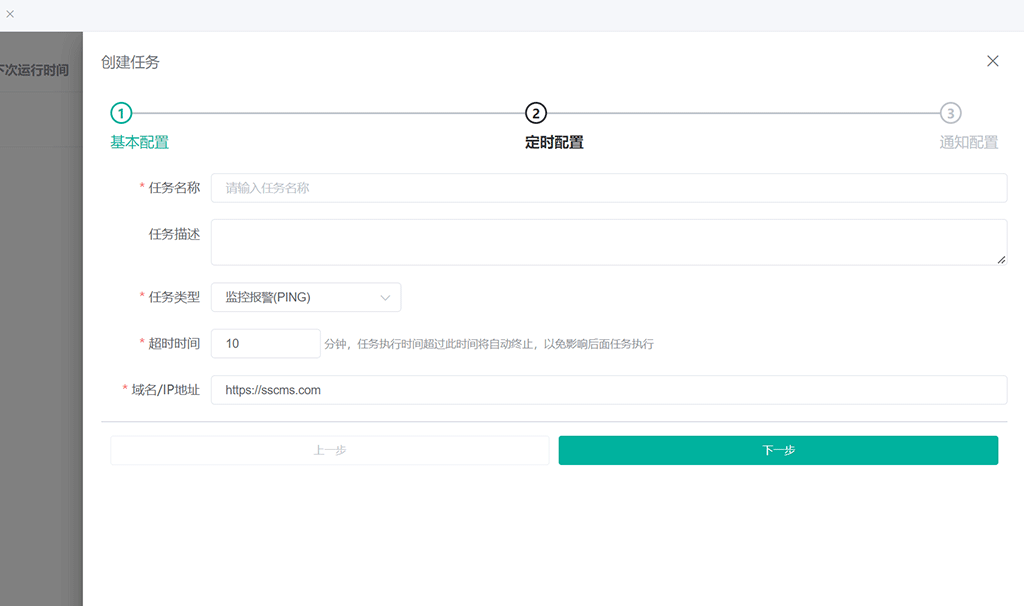Click the 下次运行时间 column header
This screenshot has height=606, width=1024.
pos(34,70)
